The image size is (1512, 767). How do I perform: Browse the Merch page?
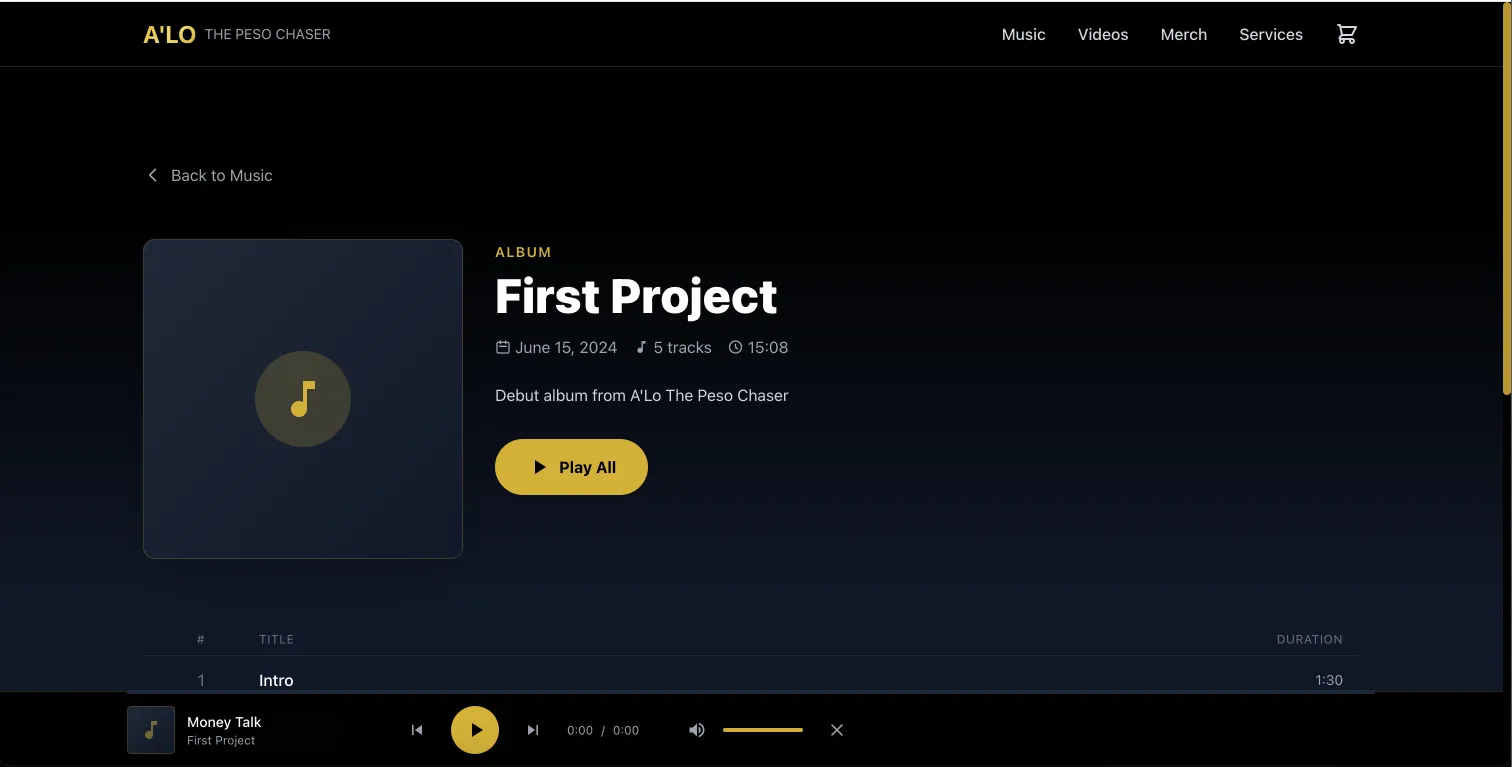click(x=1184, y=34)
